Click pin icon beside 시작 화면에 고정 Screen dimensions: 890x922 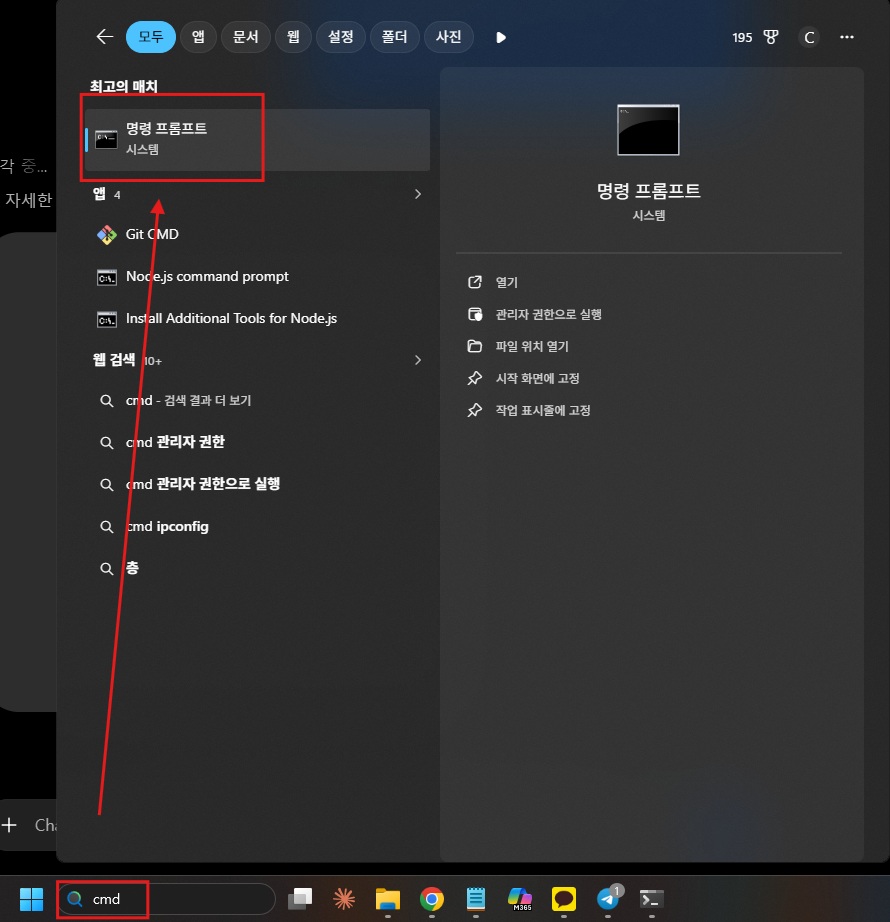click(475, 378)
